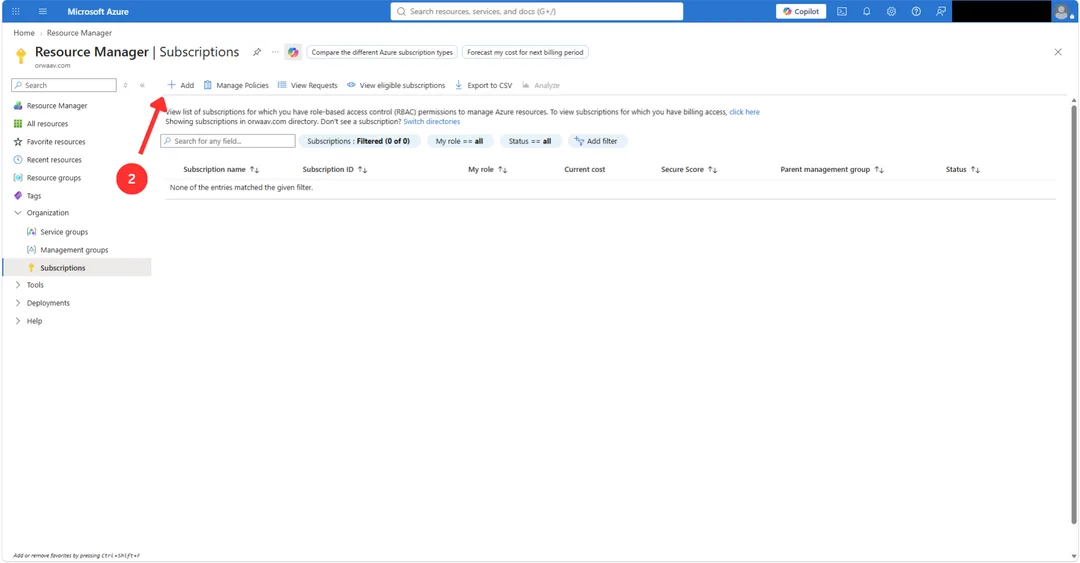Open the Azure portal hamburger menu

tap(43, 12)
